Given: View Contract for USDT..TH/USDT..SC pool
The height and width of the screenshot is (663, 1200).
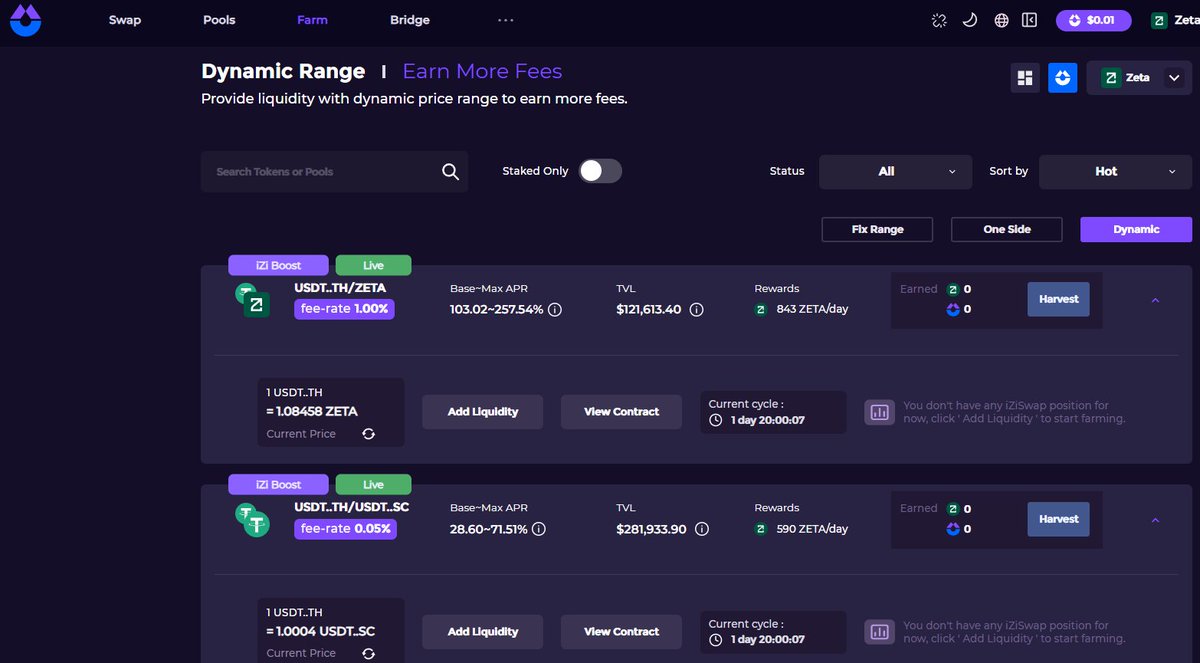Looking at the screenshot, I should click(x=621, y=632).
